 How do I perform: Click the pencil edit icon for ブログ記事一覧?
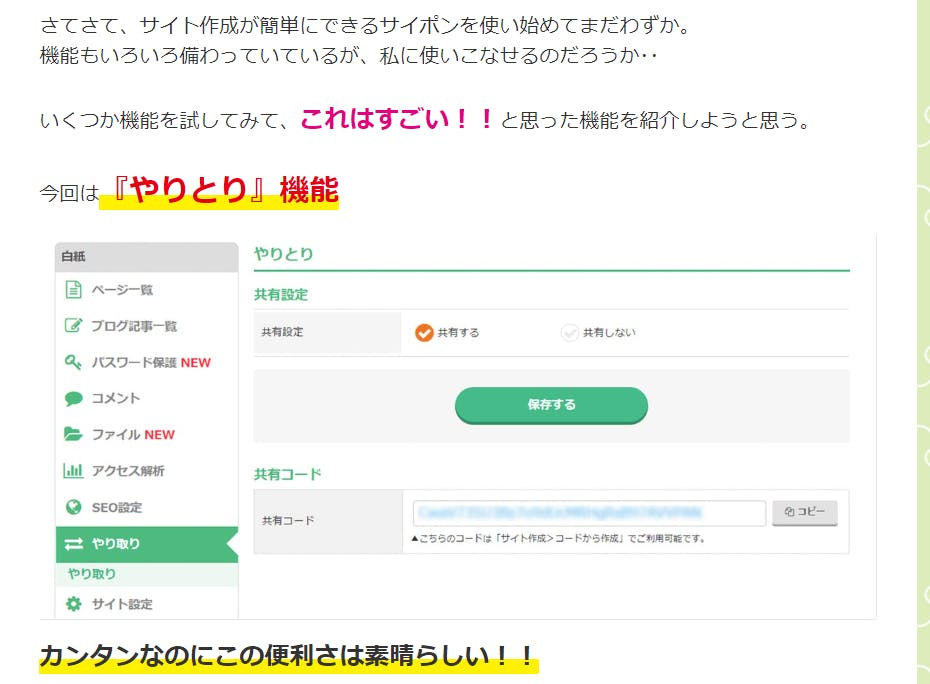[x=73, y=326]
